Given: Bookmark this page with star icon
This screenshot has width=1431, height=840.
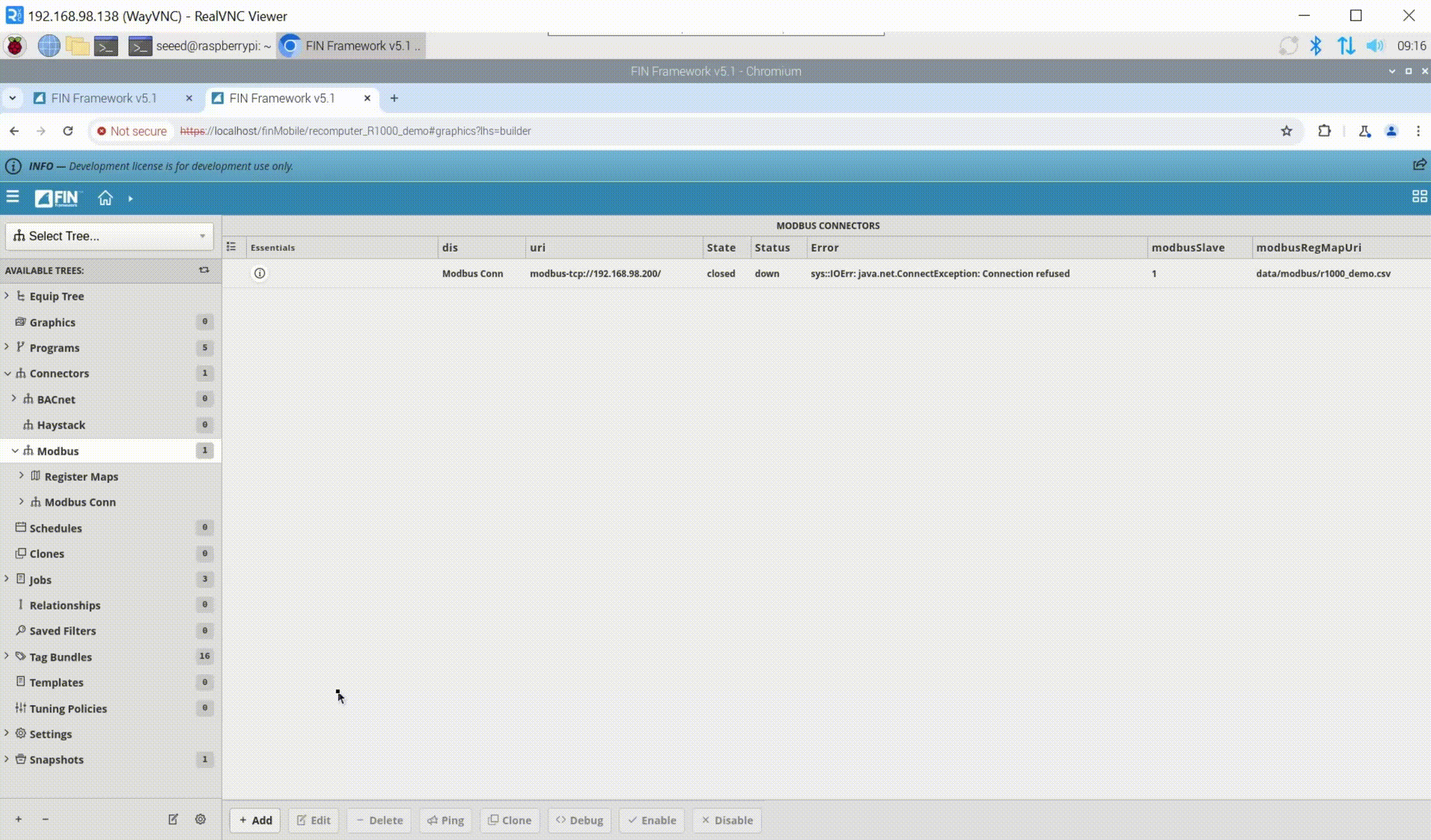Looking at the screenshot, I should point(1286,131).
